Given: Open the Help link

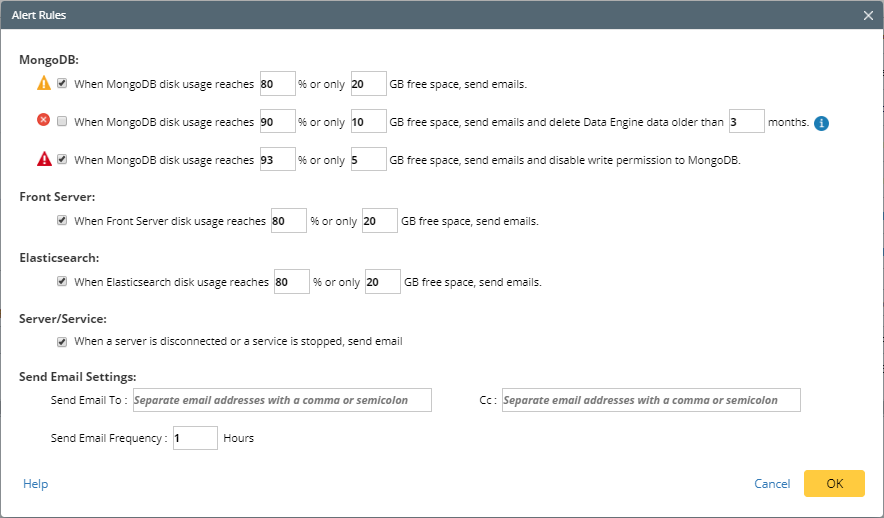Looking at the screenshot, I should 35,484.
